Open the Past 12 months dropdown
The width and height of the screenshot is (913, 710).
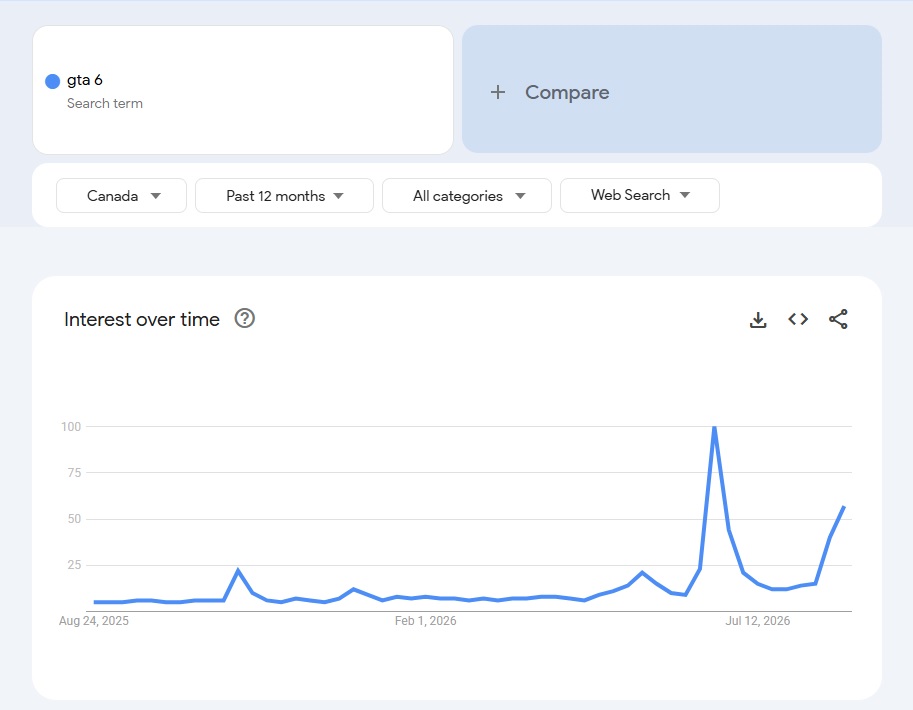284,196
